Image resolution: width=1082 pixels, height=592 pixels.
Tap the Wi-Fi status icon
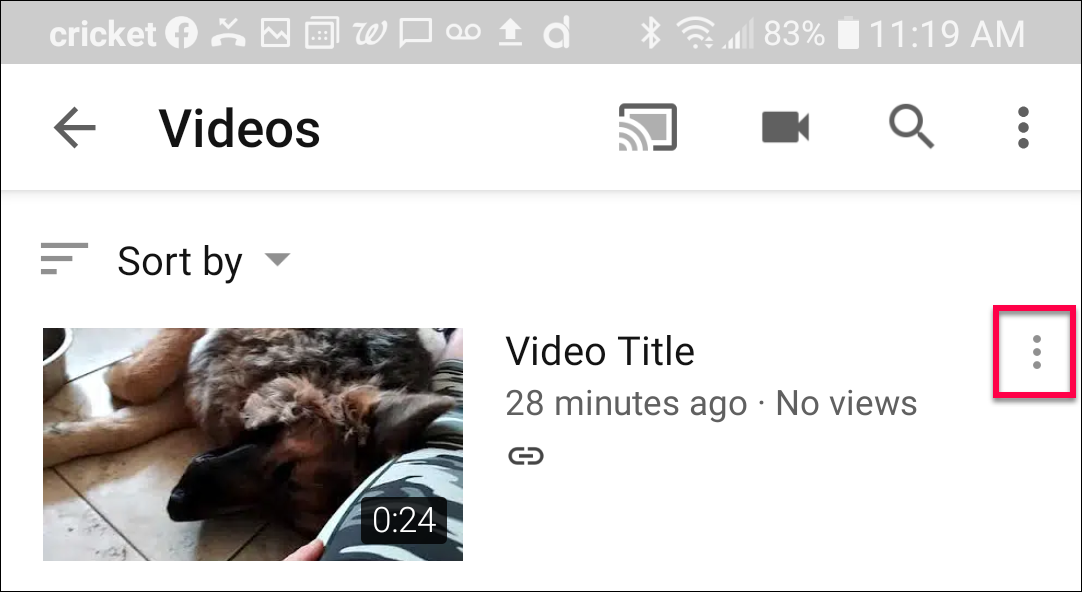point(695,33)
